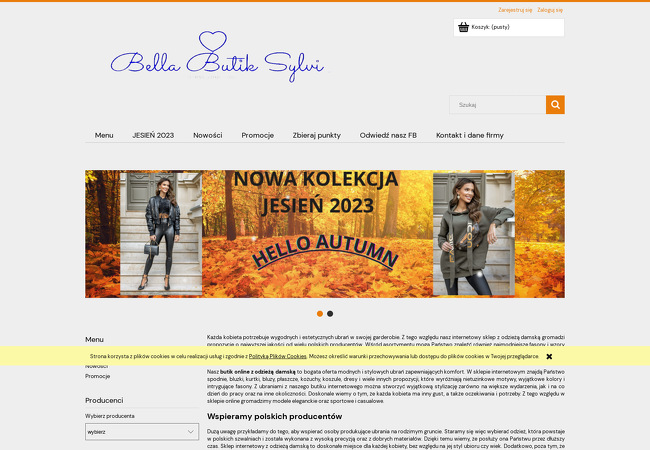
Task: Open Kontakt i dane firmy
Action: [470, 135]
